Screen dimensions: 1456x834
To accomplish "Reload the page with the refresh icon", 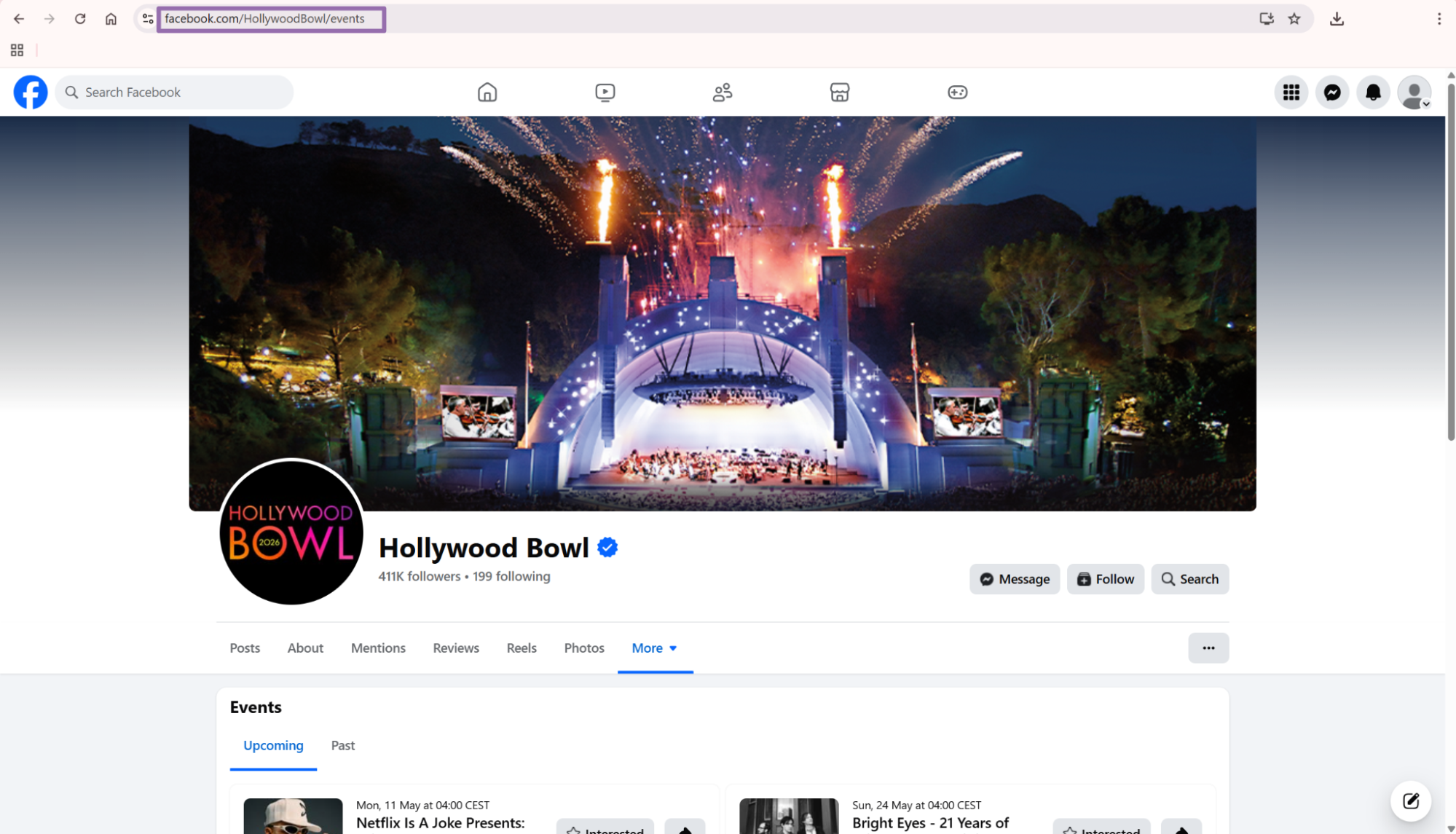I will tap(80, 19).
